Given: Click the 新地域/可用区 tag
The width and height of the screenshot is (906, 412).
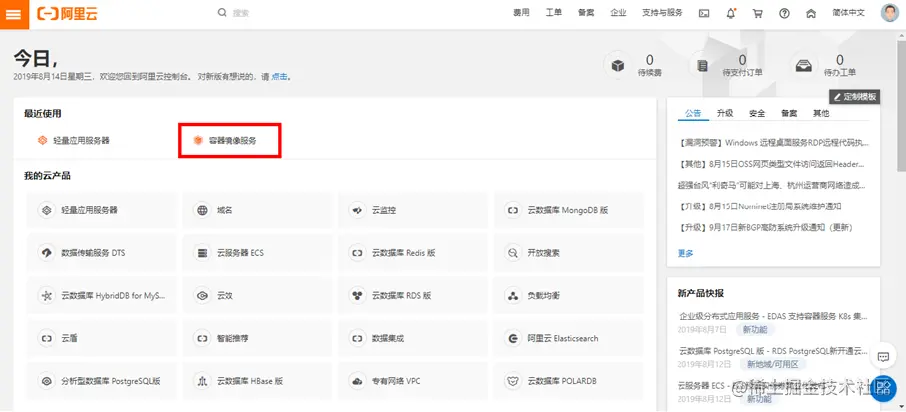Looking at the screenshot, I should click(x=773, y=364).
